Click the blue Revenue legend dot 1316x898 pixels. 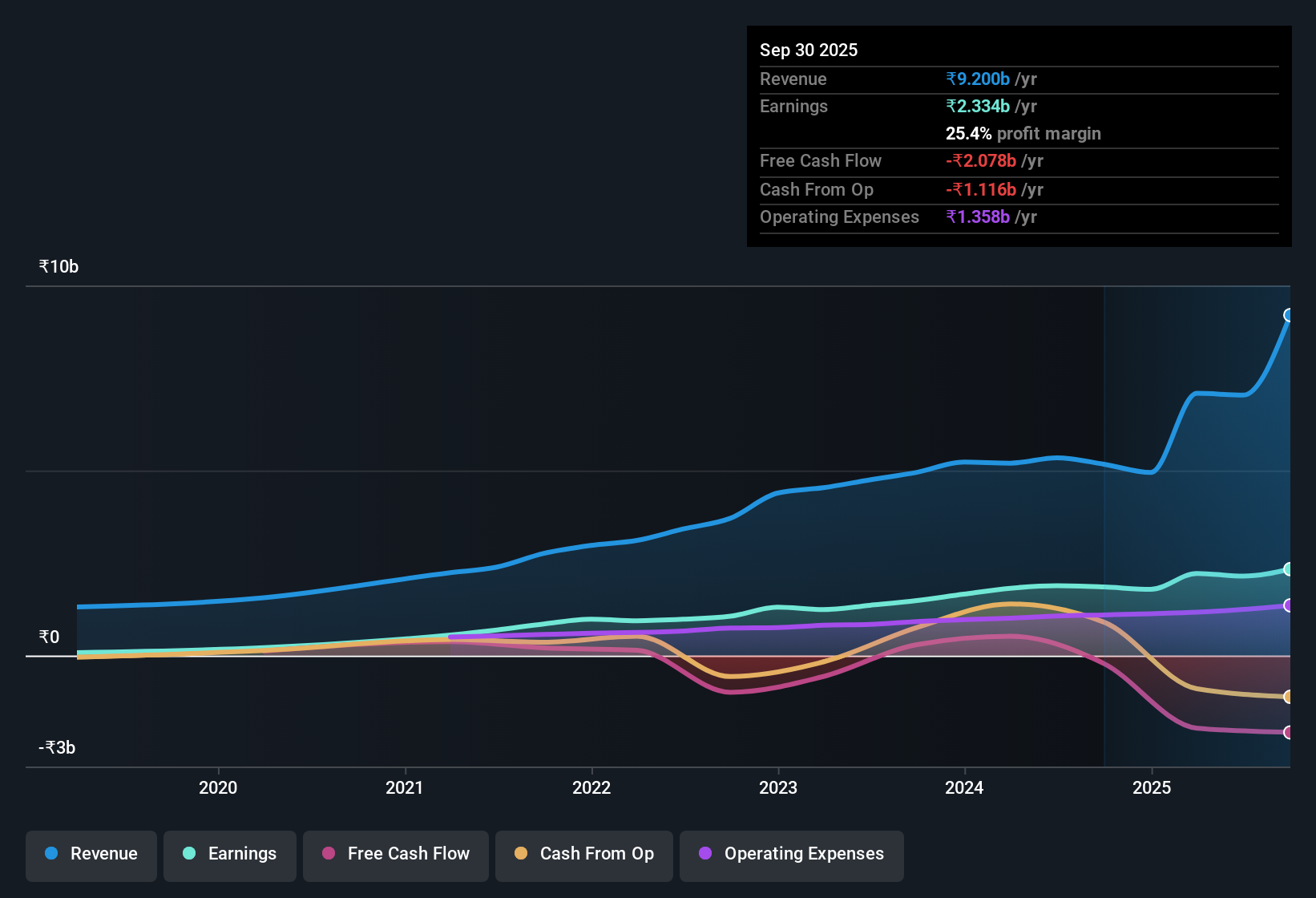coord(50,854)
